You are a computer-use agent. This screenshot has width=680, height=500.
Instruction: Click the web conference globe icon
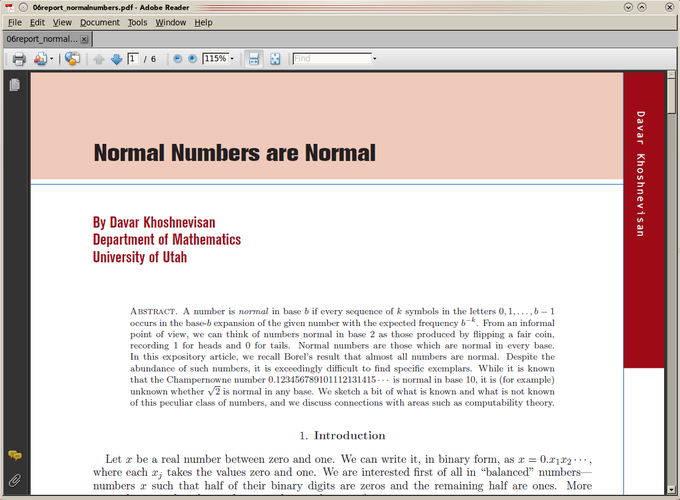click(x=72, y=59)
